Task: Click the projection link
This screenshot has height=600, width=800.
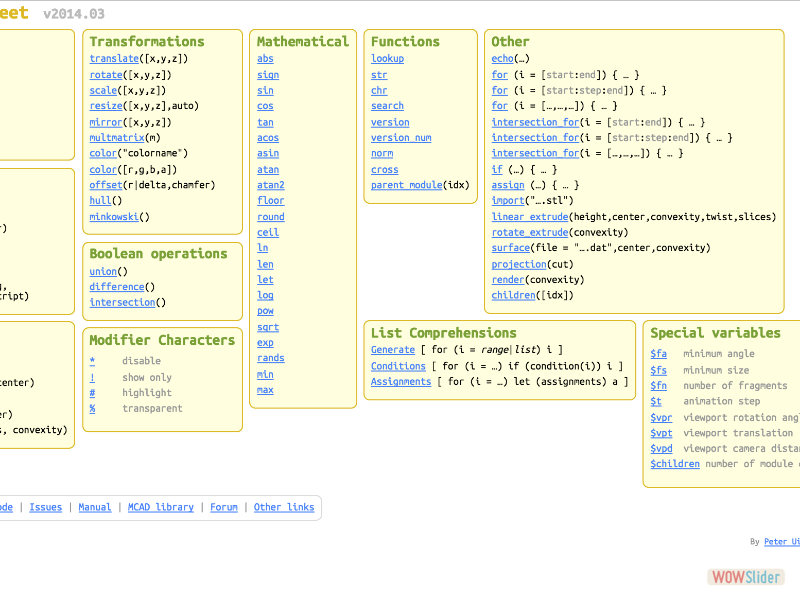Action: pos(519,264)
